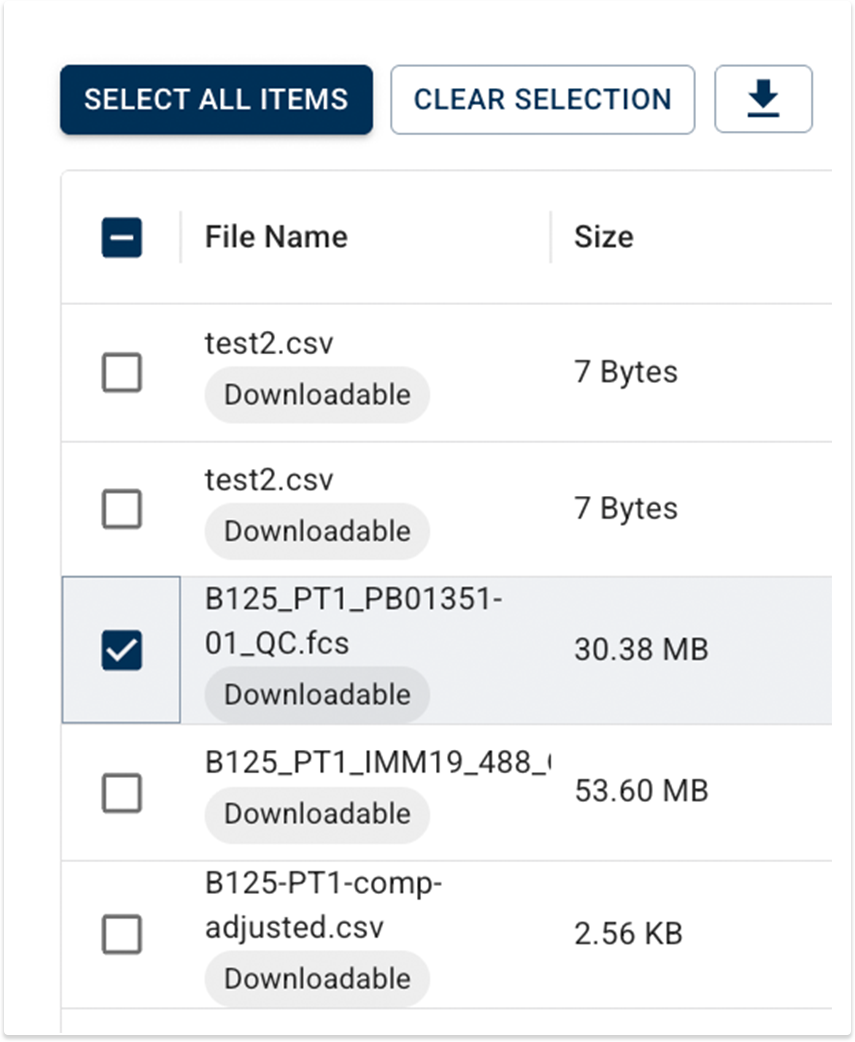
Task: Check the second test2.csv row checkbox
Action: click(x=122, y=510)
